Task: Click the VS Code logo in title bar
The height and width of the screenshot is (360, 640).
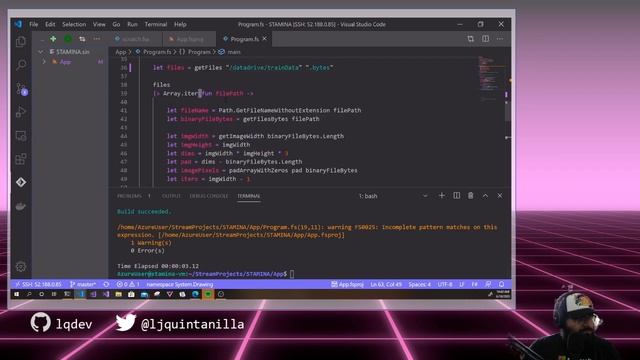Action: pyautogui.click(x=18, y=24)
